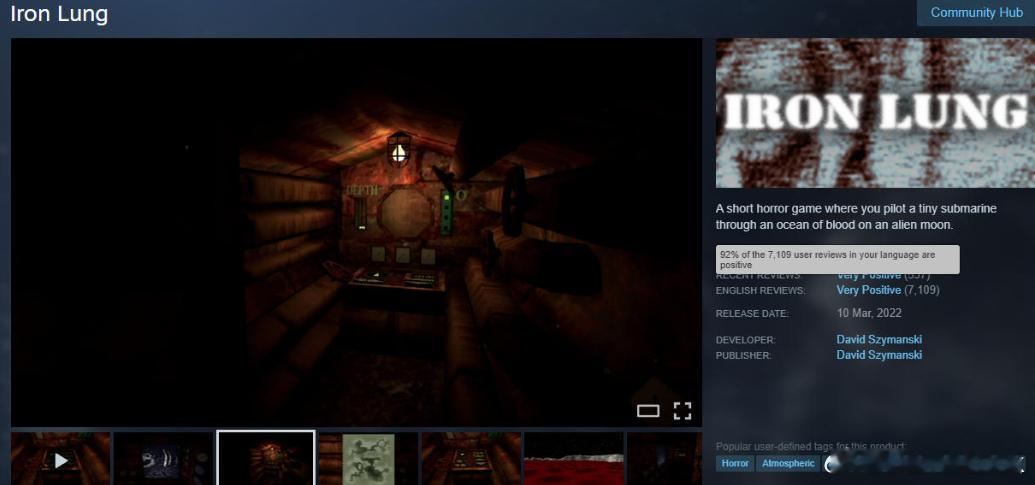The image size is (1035, 485).
Task: Select the green map screenshot thumbnail
Action: 368,459
